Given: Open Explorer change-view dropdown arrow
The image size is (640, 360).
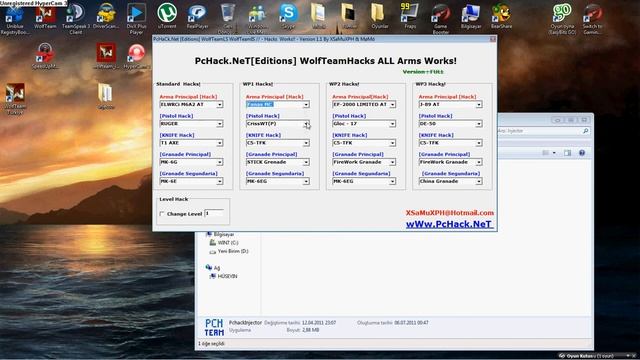Looking at the screenshot, I should (554, 153).
